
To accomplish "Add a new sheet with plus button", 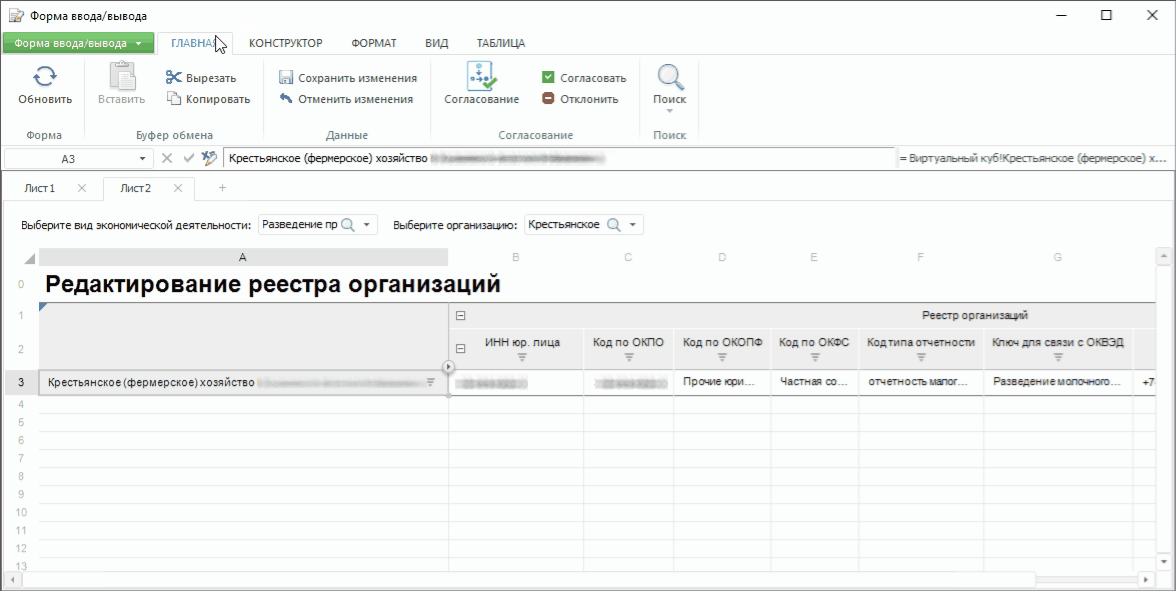I will tap(222, 188).
